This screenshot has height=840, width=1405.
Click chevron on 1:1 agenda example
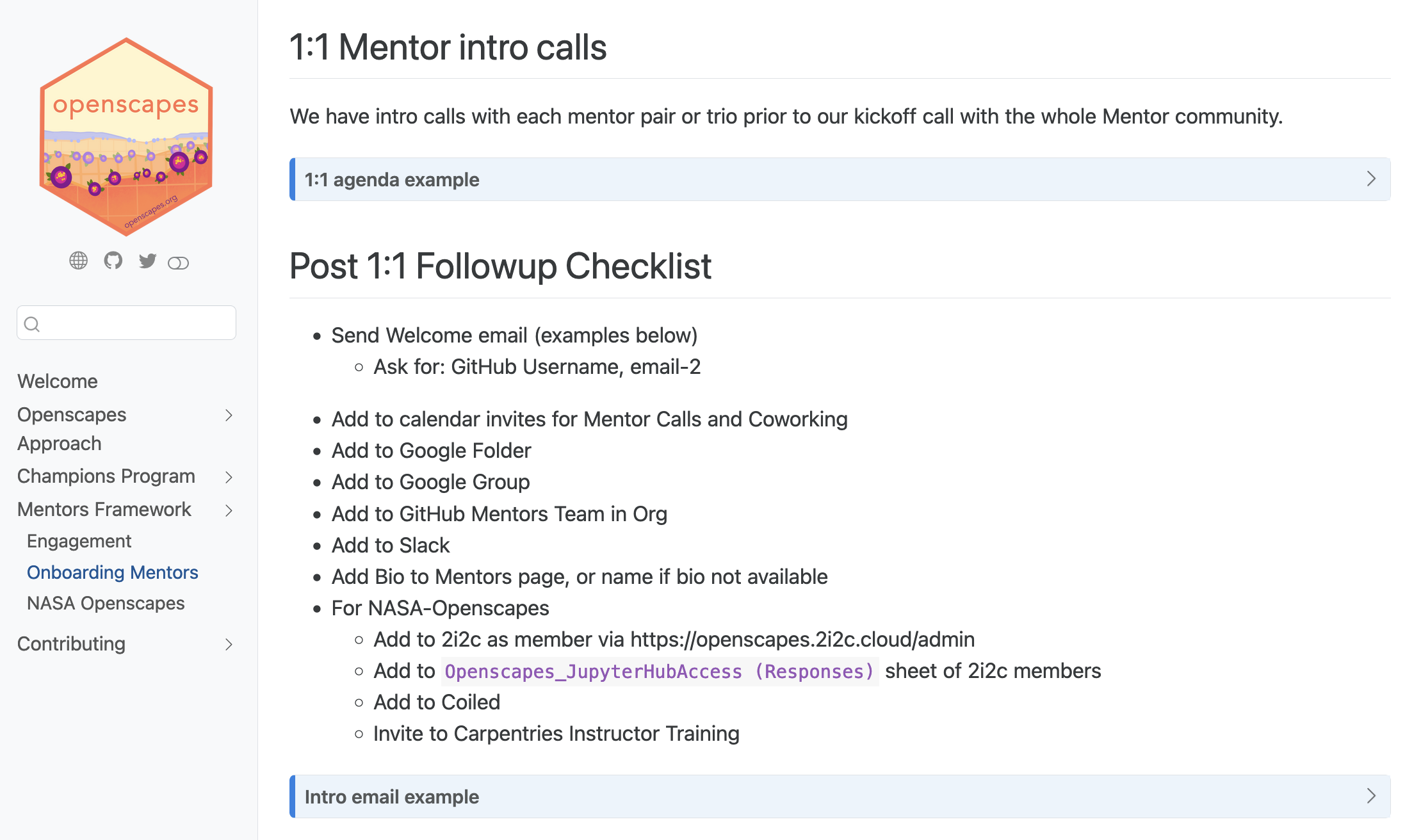point(1371,179)
